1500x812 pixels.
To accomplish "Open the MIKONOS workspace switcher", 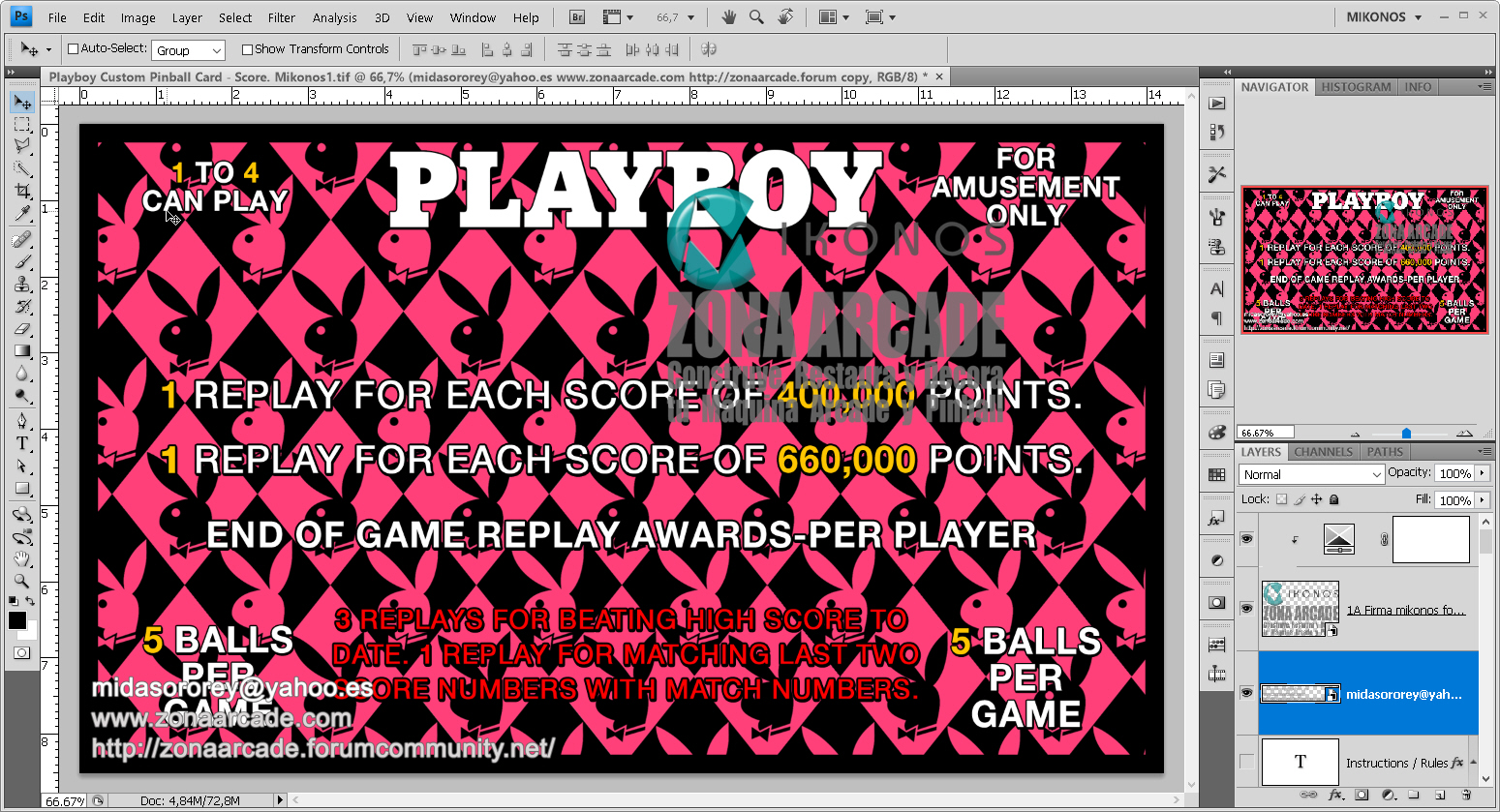I will [1385, 17].
